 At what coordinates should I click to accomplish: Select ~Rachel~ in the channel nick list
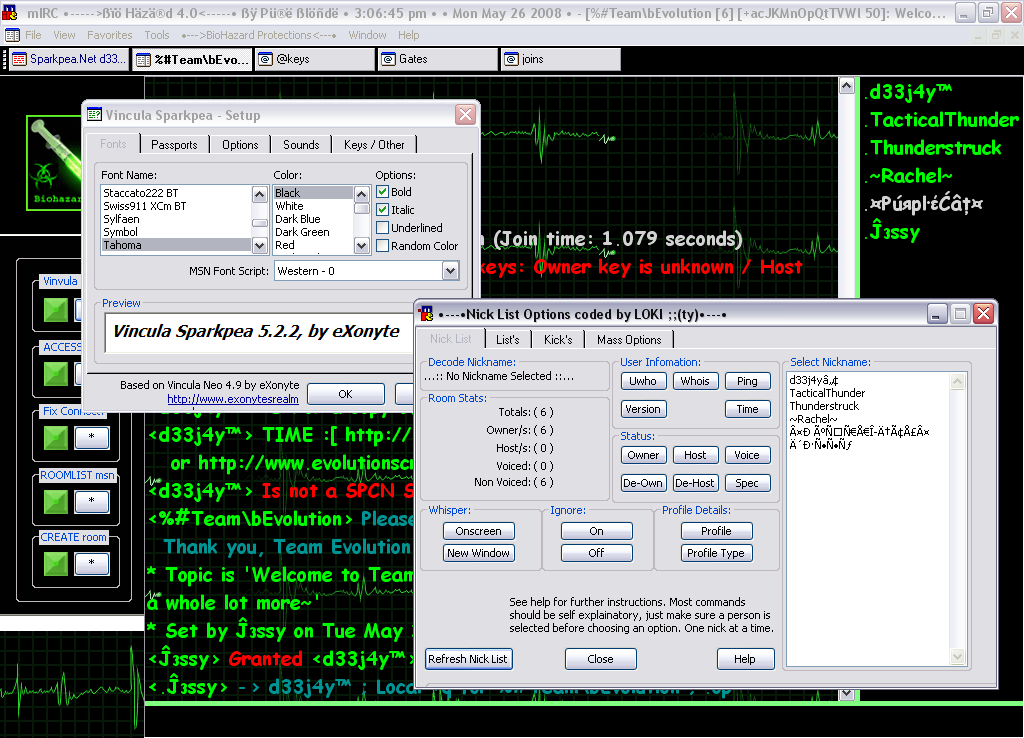909,176
